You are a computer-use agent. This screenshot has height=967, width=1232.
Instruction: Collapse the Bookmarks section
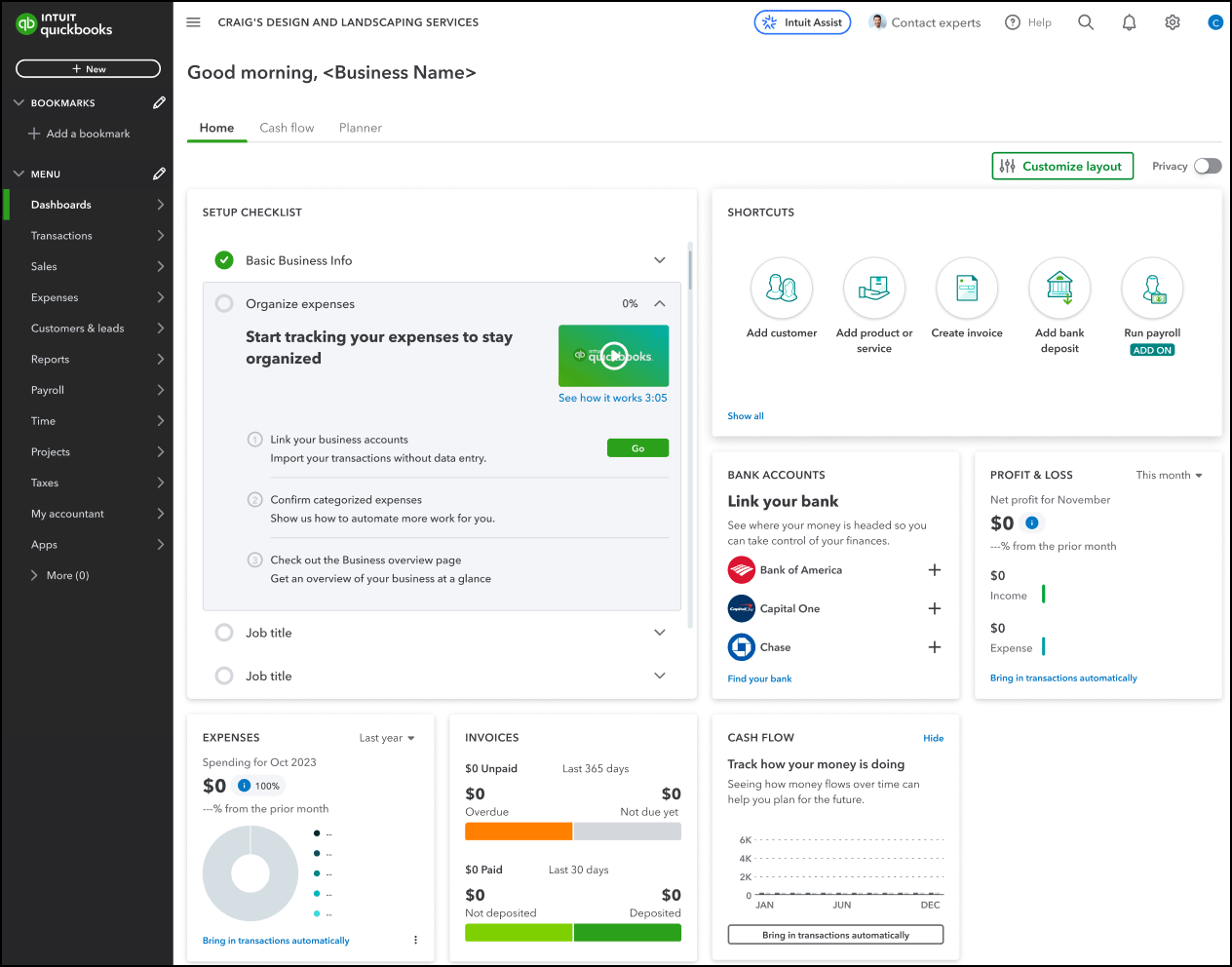tap(19, 102)
